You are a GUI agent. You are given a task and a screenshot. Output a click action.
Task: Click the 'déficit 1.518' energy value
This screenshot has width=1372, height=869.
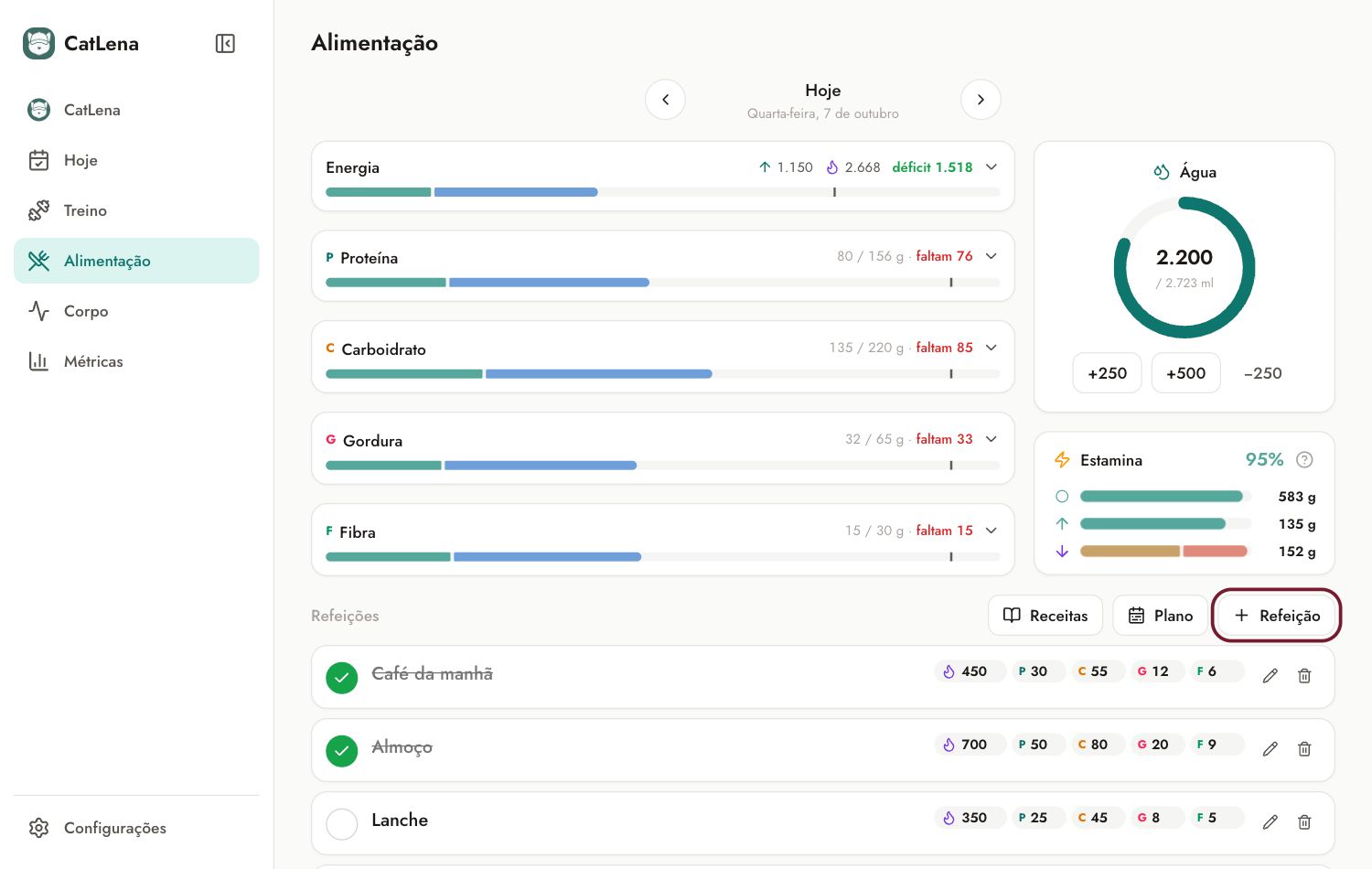tap(932, 167)
